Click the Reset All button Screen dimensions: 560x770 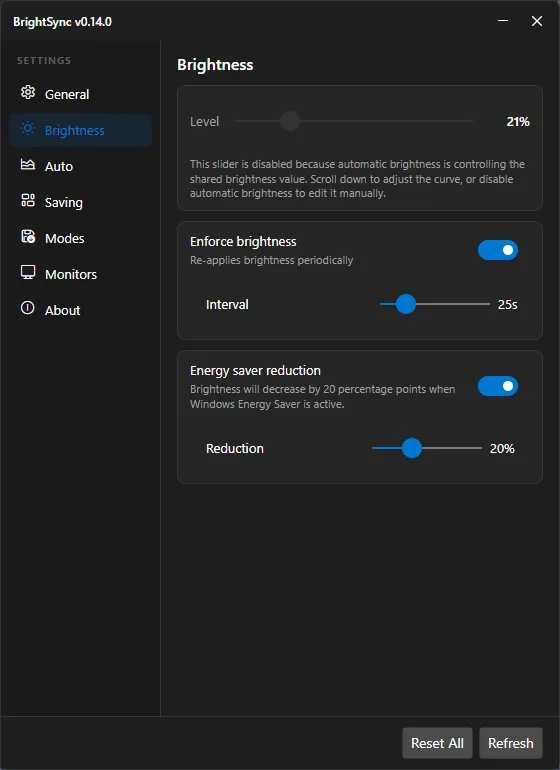point(437,743)
